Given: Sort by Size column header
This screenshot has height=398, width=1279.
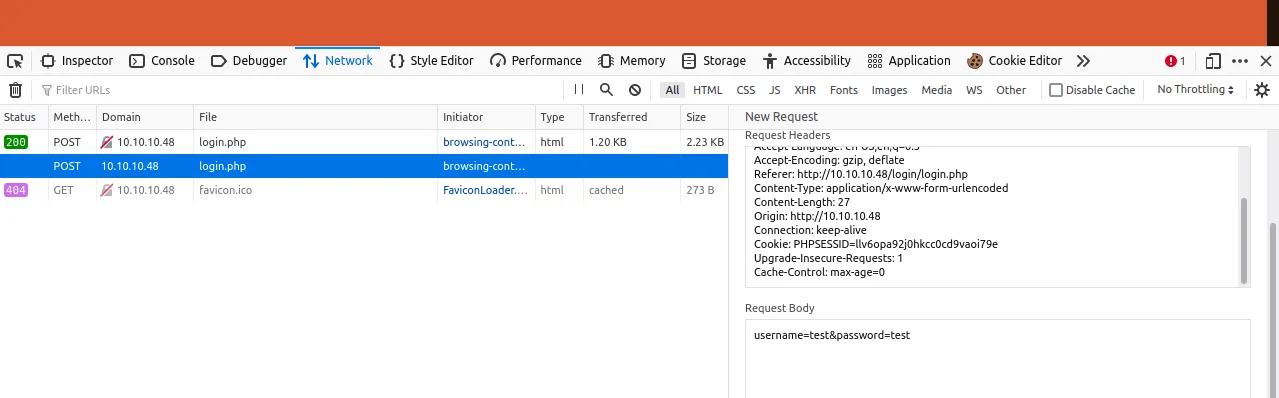Looking at the screenshot, I should pos(704,117).
